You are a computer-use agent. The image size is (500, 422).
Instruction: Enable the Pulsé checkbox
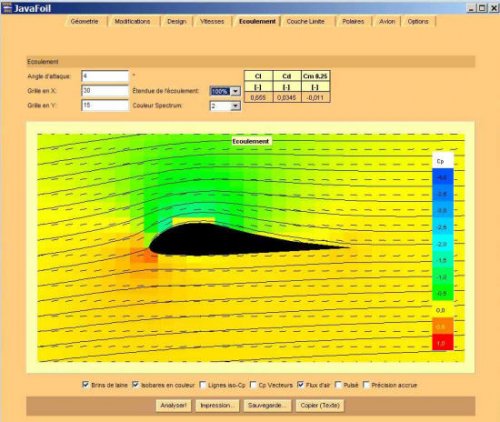click(338, 385)
